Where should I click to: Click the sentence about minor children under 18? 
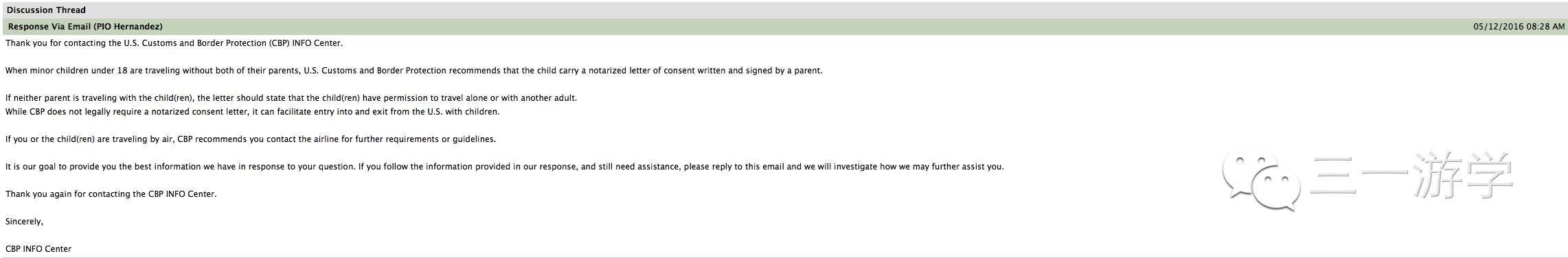[x=413, y=71]
